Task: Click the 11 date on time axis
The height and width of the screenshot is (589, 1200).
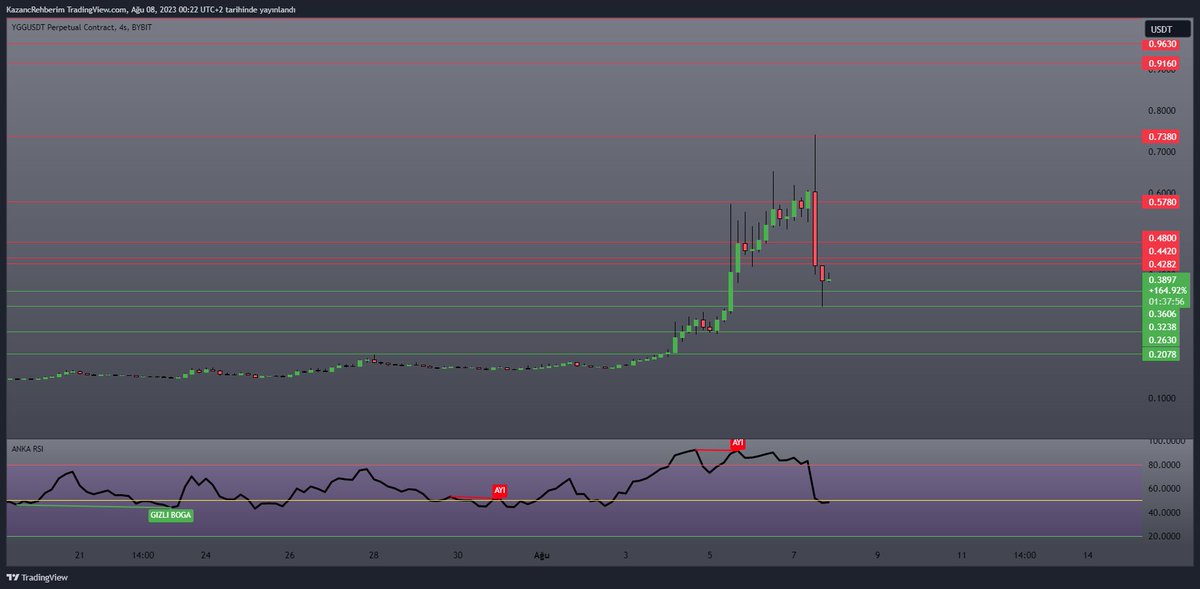Action: [961, 555]
